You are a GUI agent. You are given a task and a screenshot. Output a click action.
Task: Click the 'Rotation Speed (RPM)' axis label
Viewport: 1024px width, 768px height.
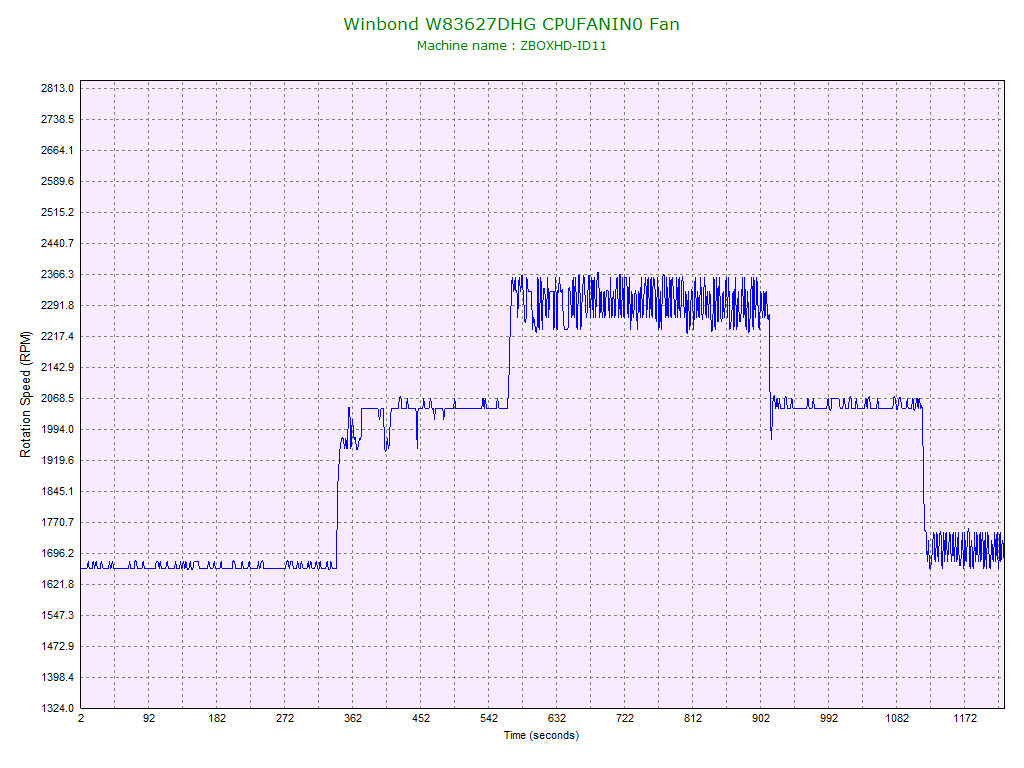(x=25, y=394)
